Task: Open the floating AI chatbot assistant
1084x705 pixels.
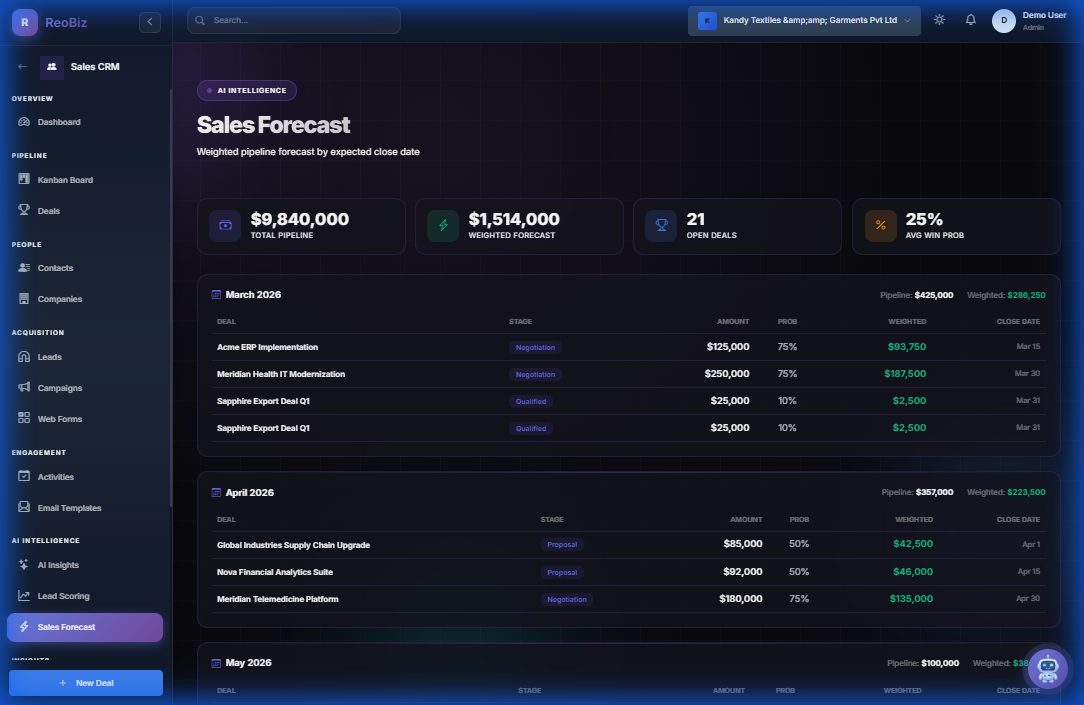Action: coord(1047,668)
